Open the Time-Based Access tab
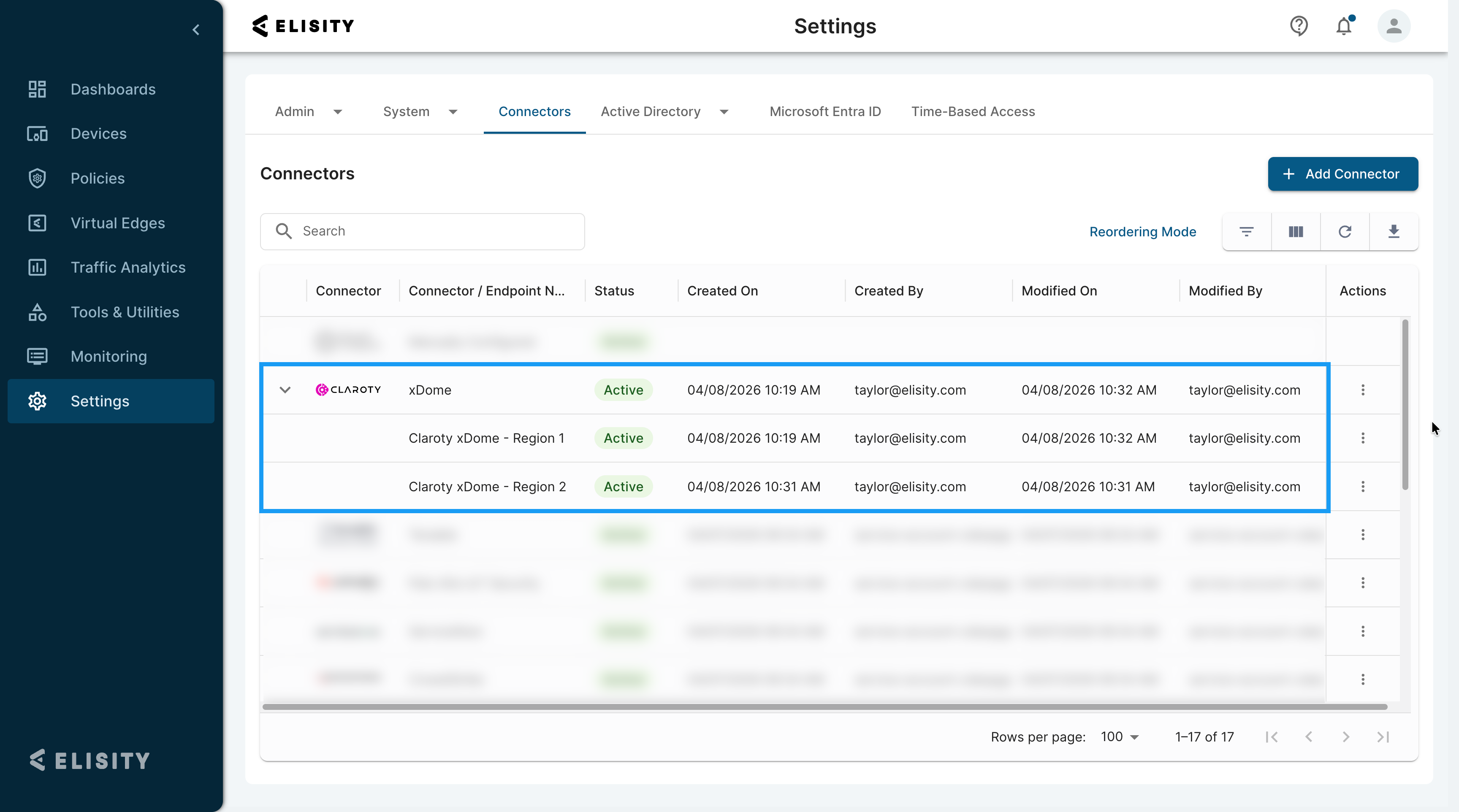The height and width of the screenshot is (812, 1459). click(973, 111)
